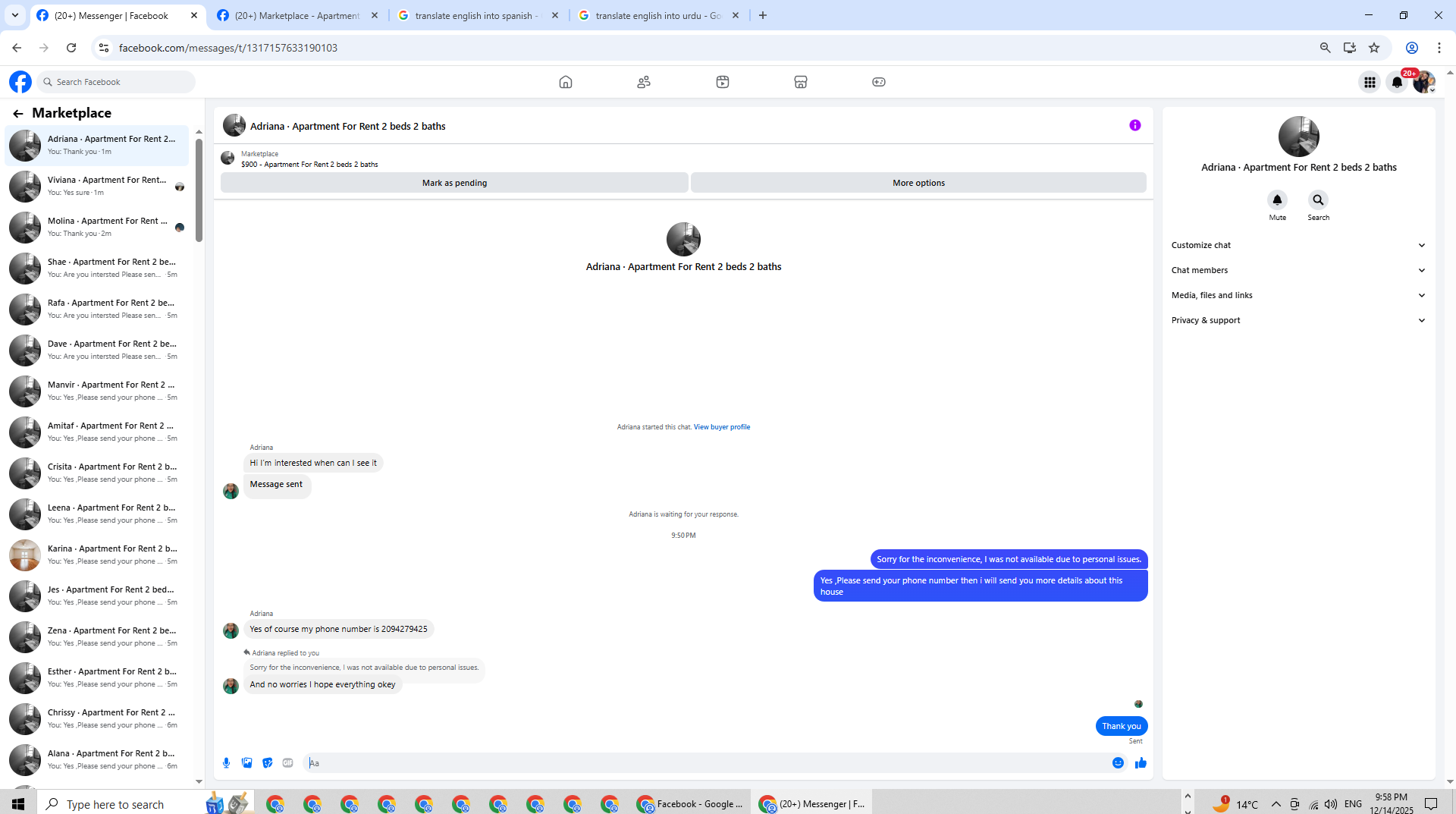Open Zena conversation in chat list
This screenshot has width=1456, height=814.
[97, 636]
